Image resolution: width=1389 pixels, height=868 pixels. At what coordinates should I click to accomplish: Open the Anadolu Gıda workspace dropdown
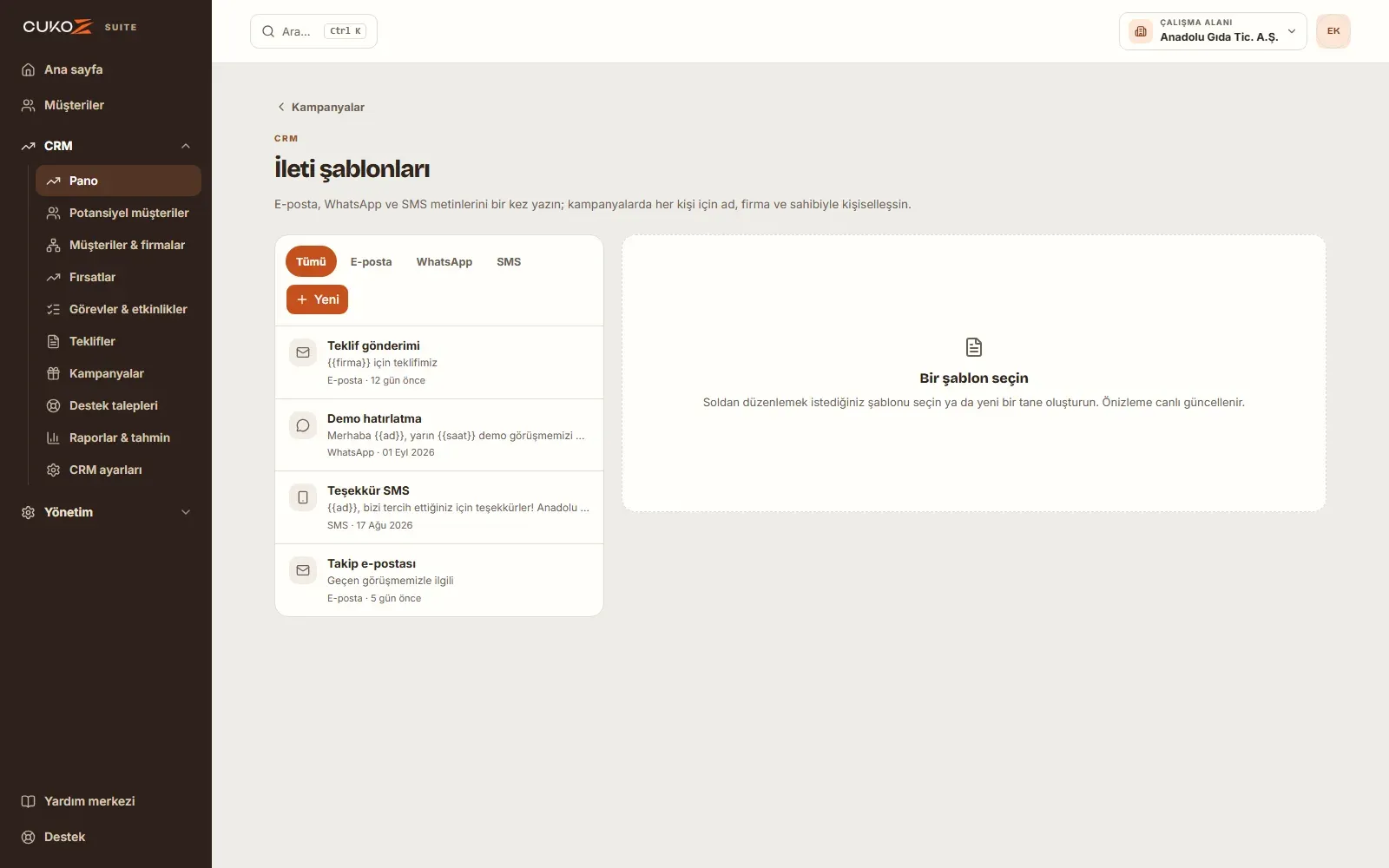1213,31
